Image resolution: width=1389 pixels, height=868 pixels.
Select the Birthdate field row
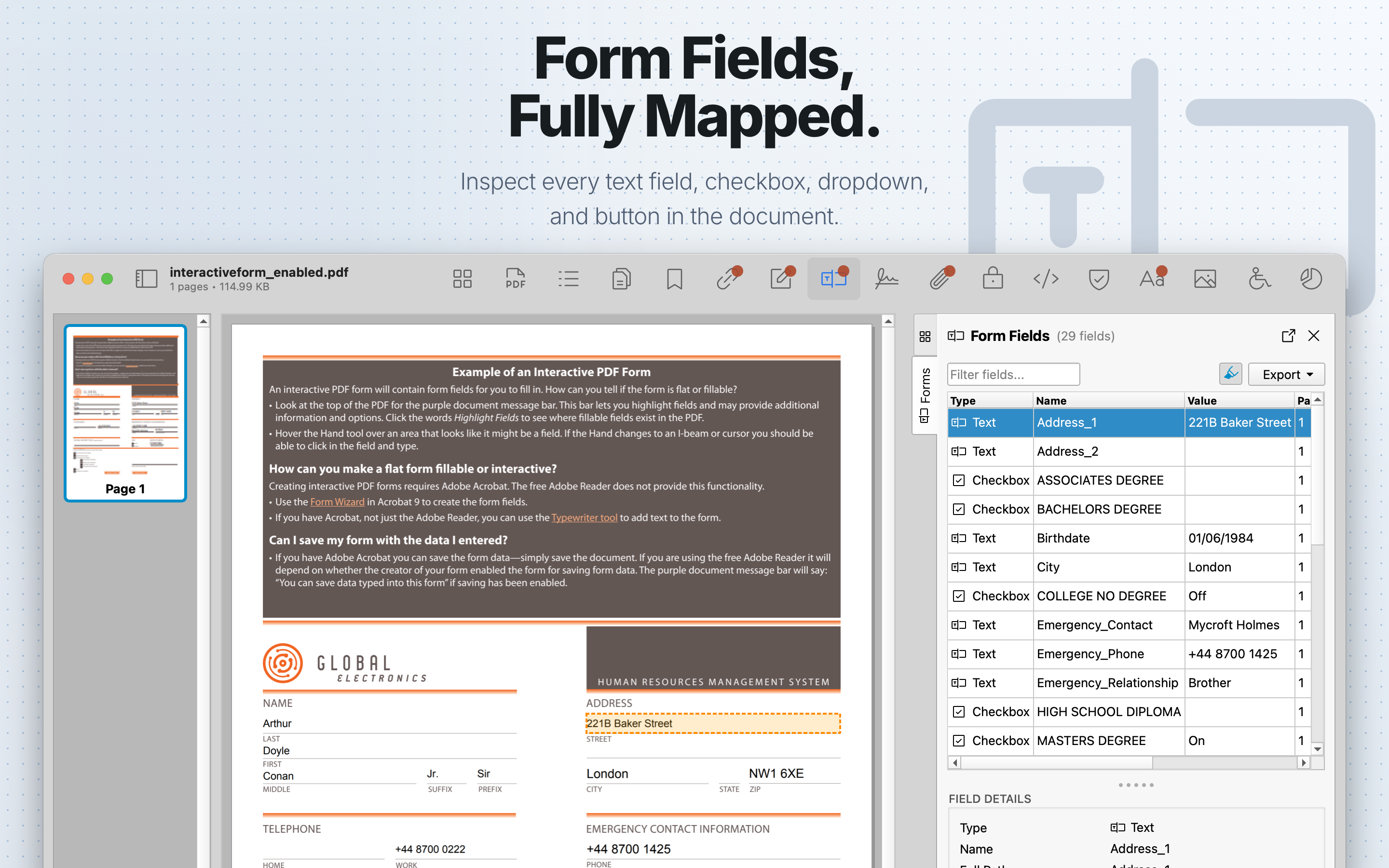(1129, 539)
